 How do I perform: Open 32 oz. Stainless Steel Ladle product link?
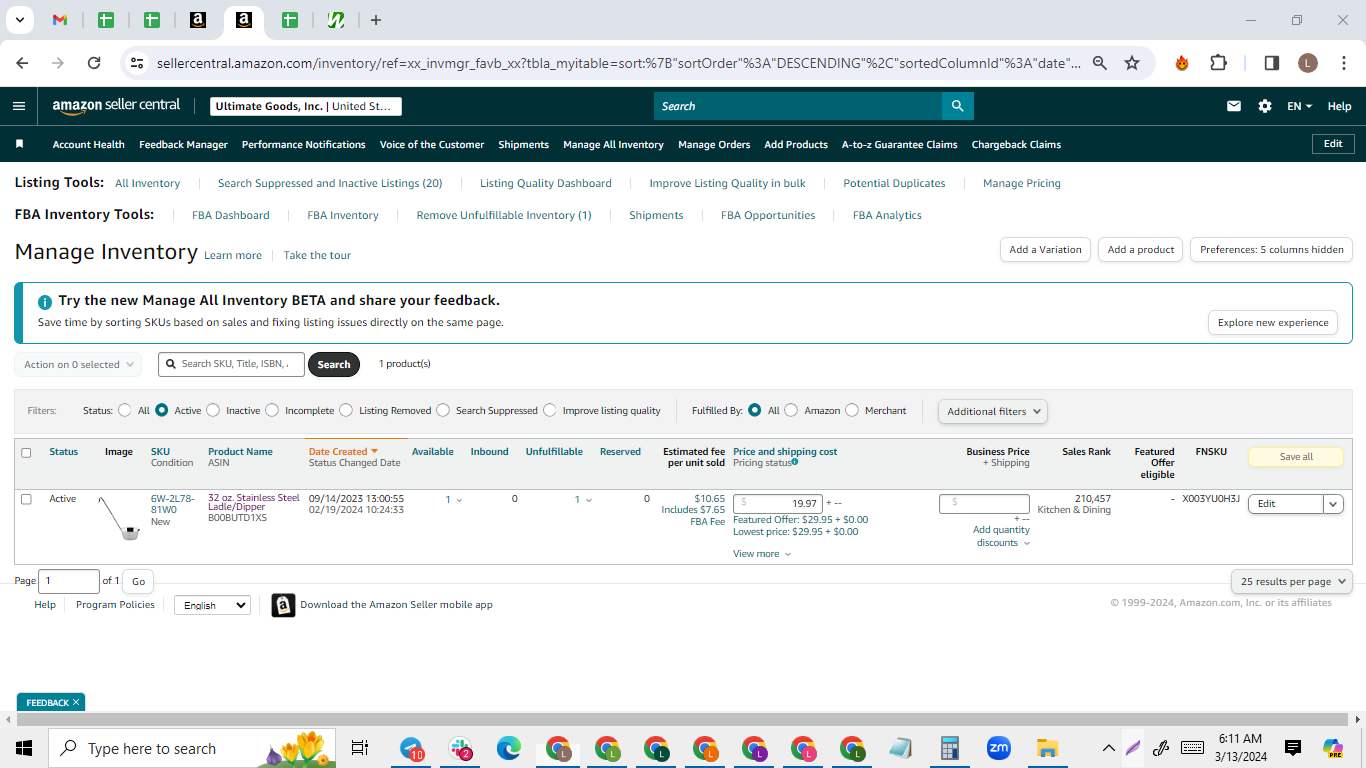pos(254,502)
